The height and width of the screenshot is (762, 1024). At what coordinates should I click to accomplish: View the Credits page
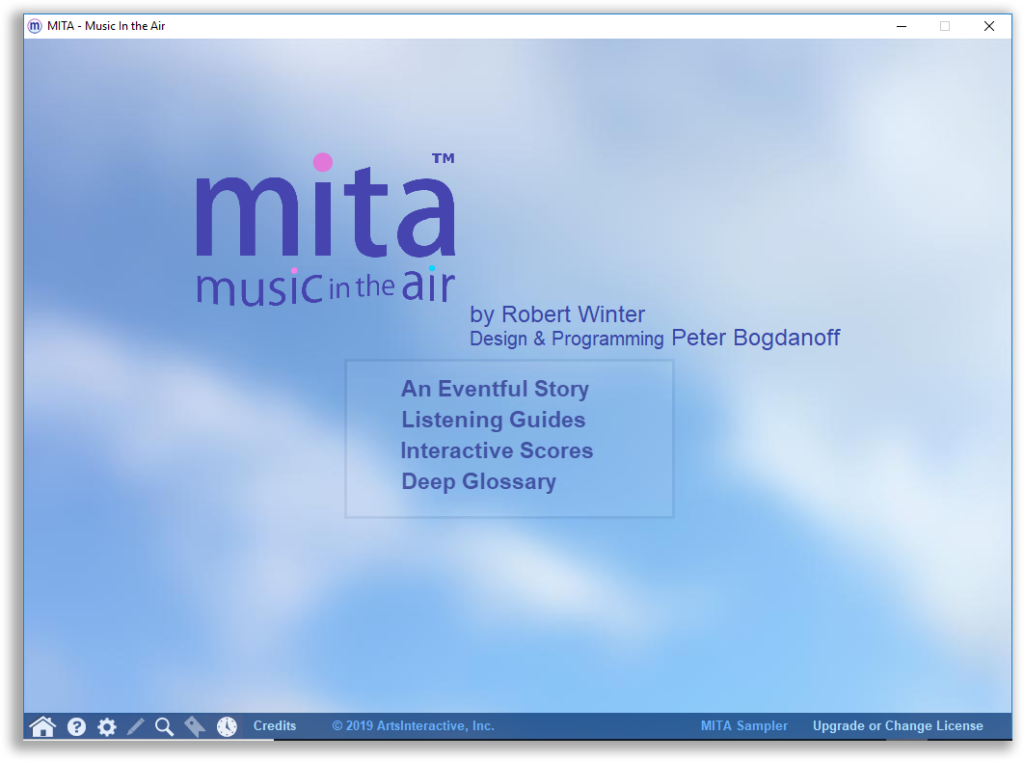(274, 726)
